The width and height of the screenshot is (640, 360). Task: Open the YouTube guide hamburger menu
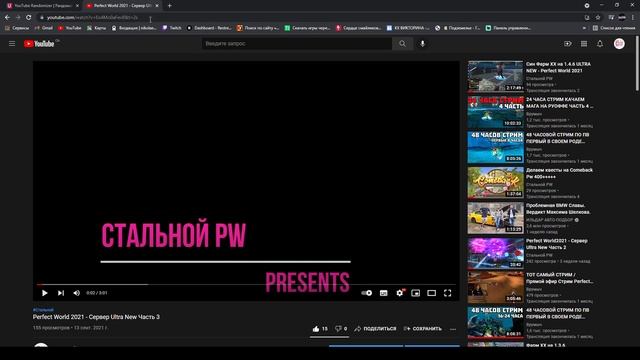coord(12,44)
